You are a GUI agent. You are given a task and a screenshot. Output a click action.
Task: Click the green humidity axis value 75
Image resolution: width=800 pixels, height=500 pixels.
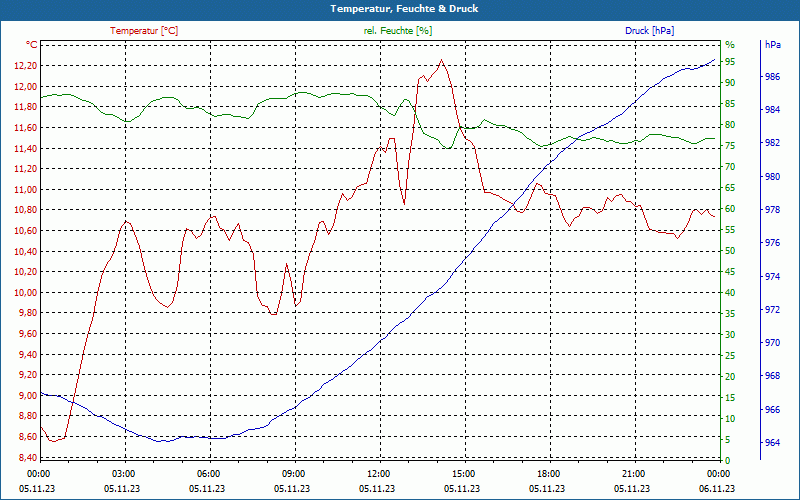[x=730, y=146]
